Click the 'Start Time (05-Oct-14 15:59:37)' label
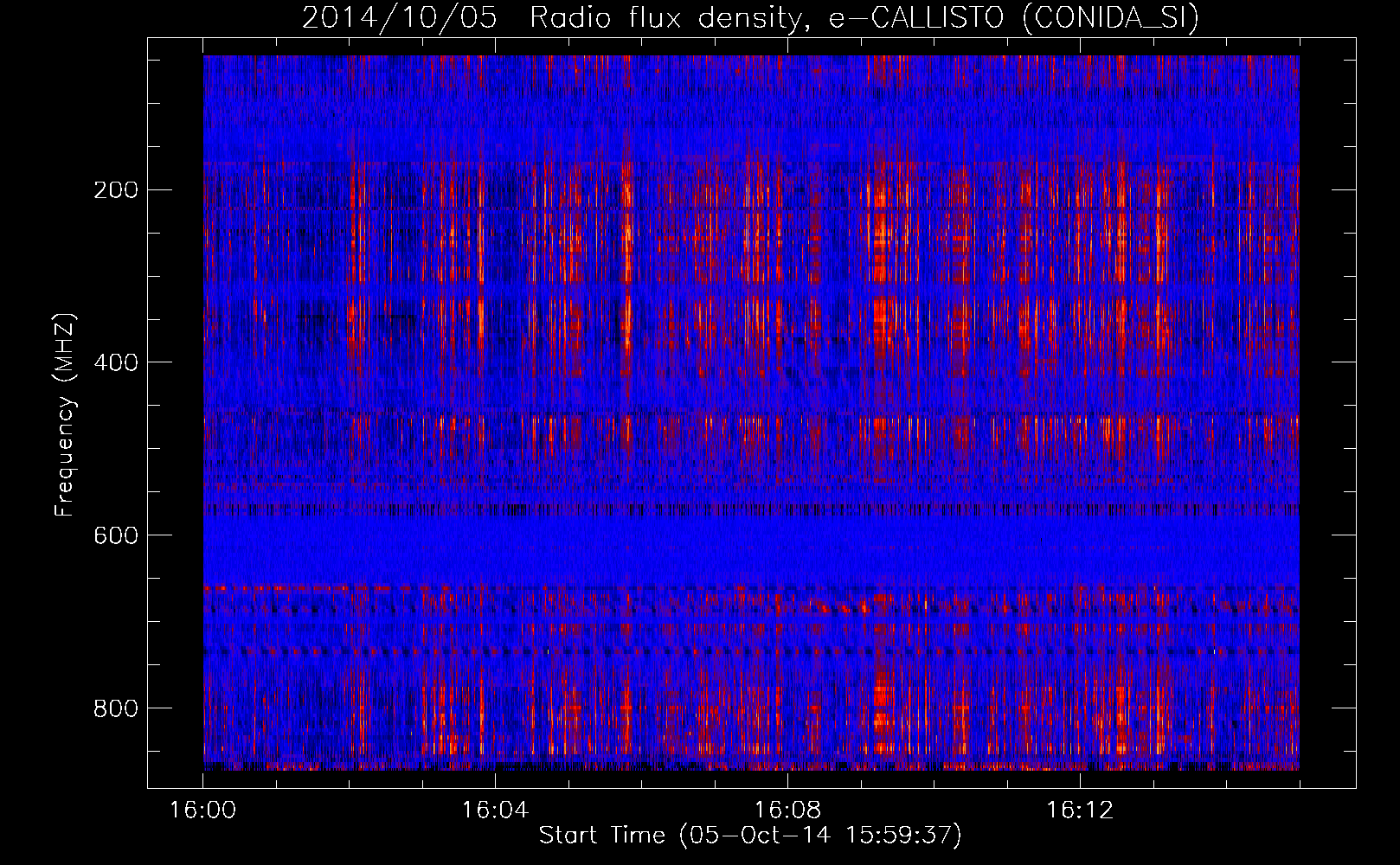The height and width of the screenshot is (865, 1400). [750, 836]
